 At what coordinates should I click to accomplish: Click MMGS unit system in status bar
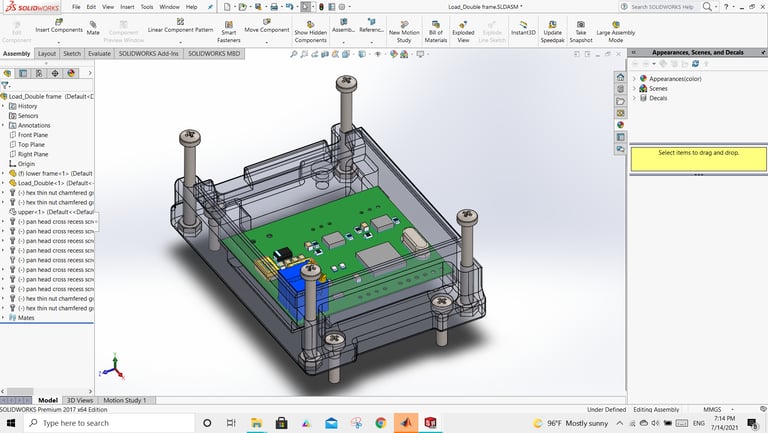711,409
